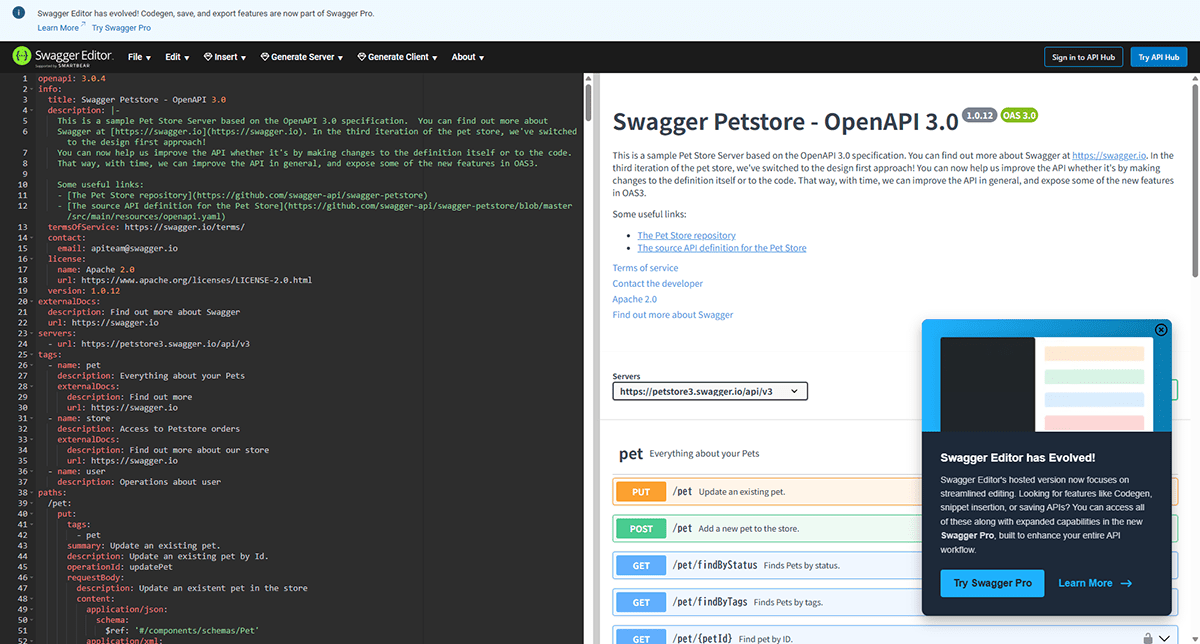Open the Servers dropdown
Image resolution: width=1200 pixels, height=644 pixels.
[x=710, y=391]
